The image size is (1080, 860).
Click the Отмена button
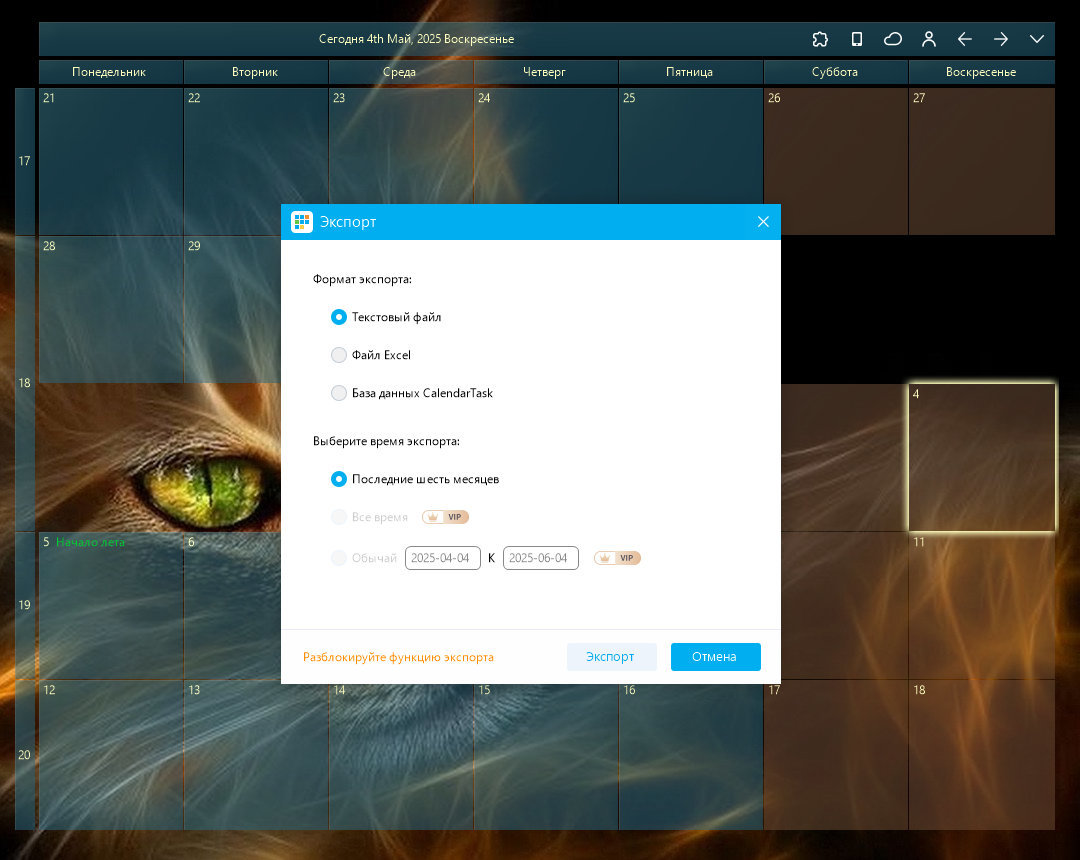pyautogui.click(x=716, y=657)
